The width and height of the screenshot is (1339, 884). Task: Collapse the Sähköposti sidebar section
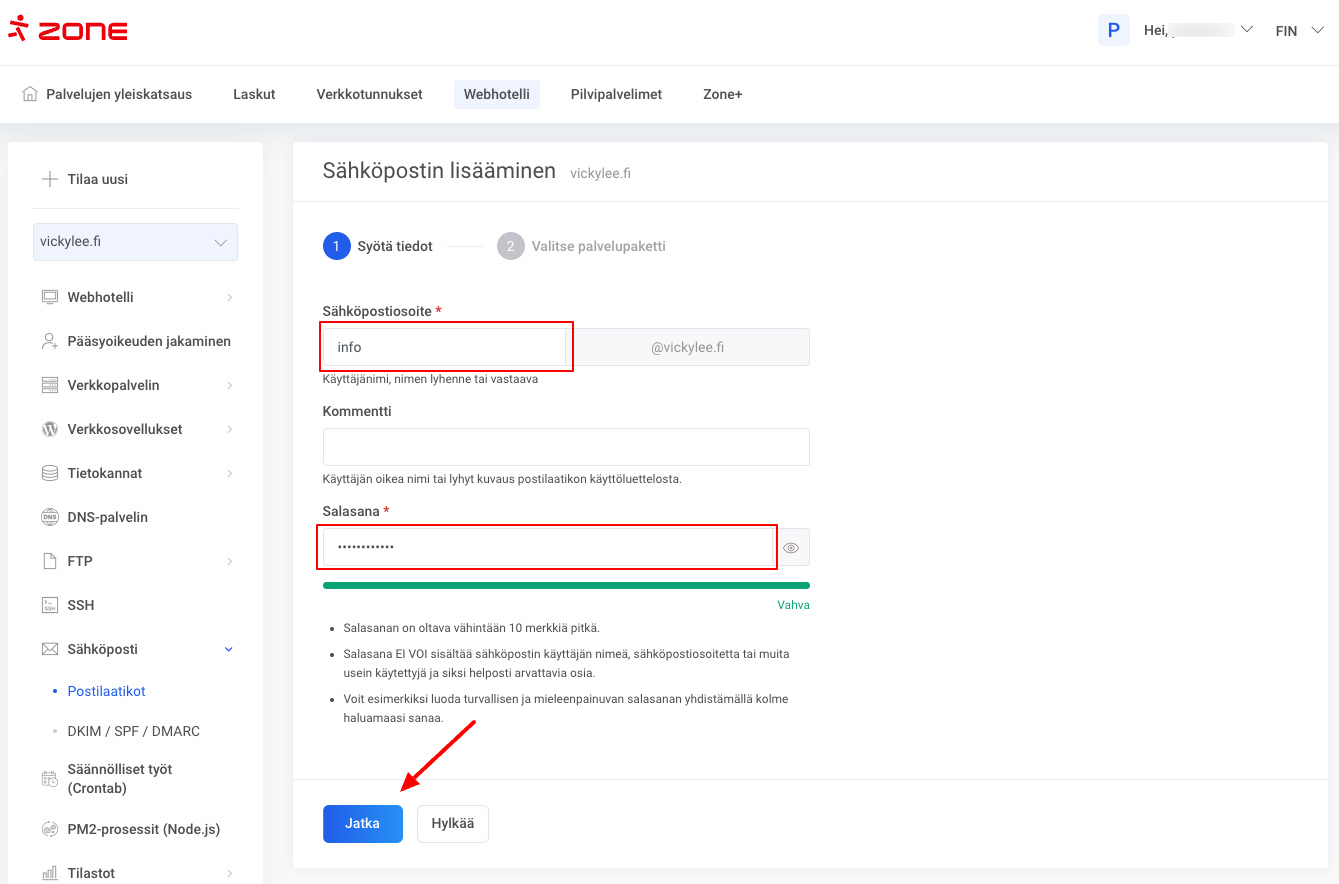[228, 649]
